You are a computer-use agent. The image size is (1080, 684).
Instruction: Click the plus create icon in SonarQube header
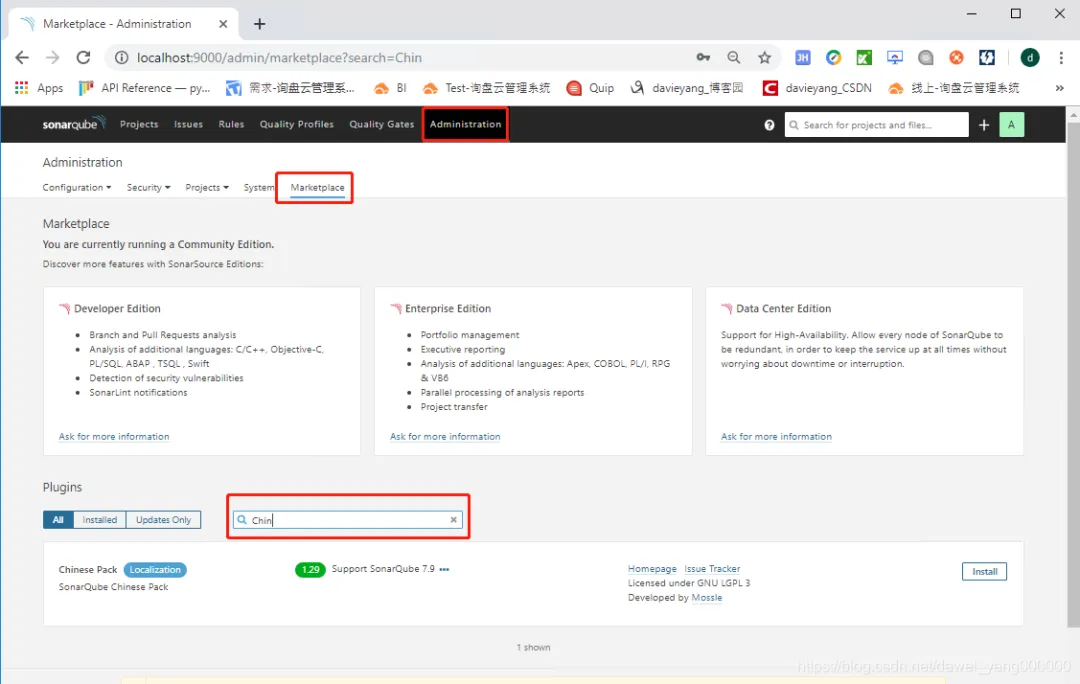984,125
